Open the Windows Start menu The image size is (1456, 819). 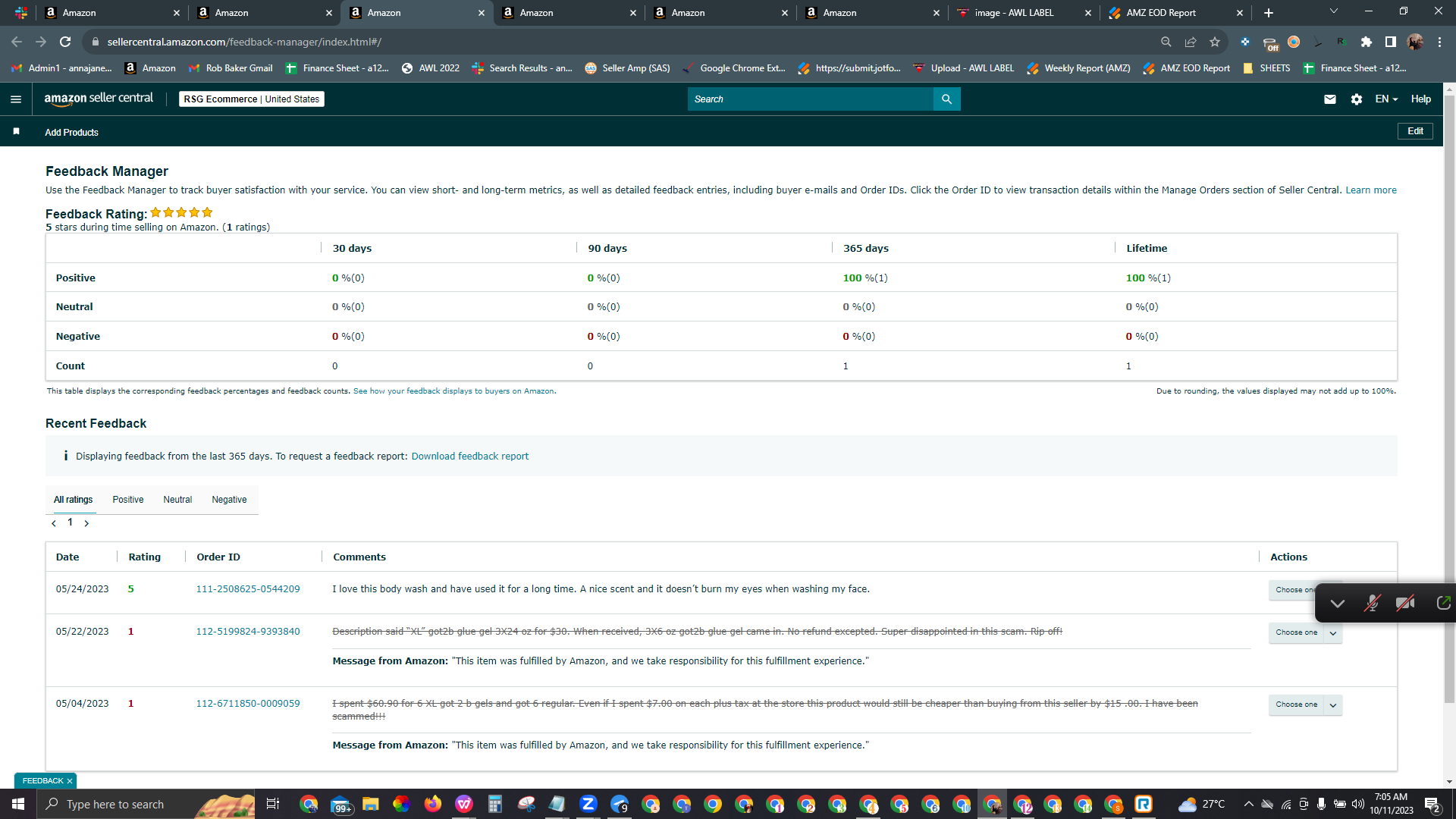click(18, 804)
